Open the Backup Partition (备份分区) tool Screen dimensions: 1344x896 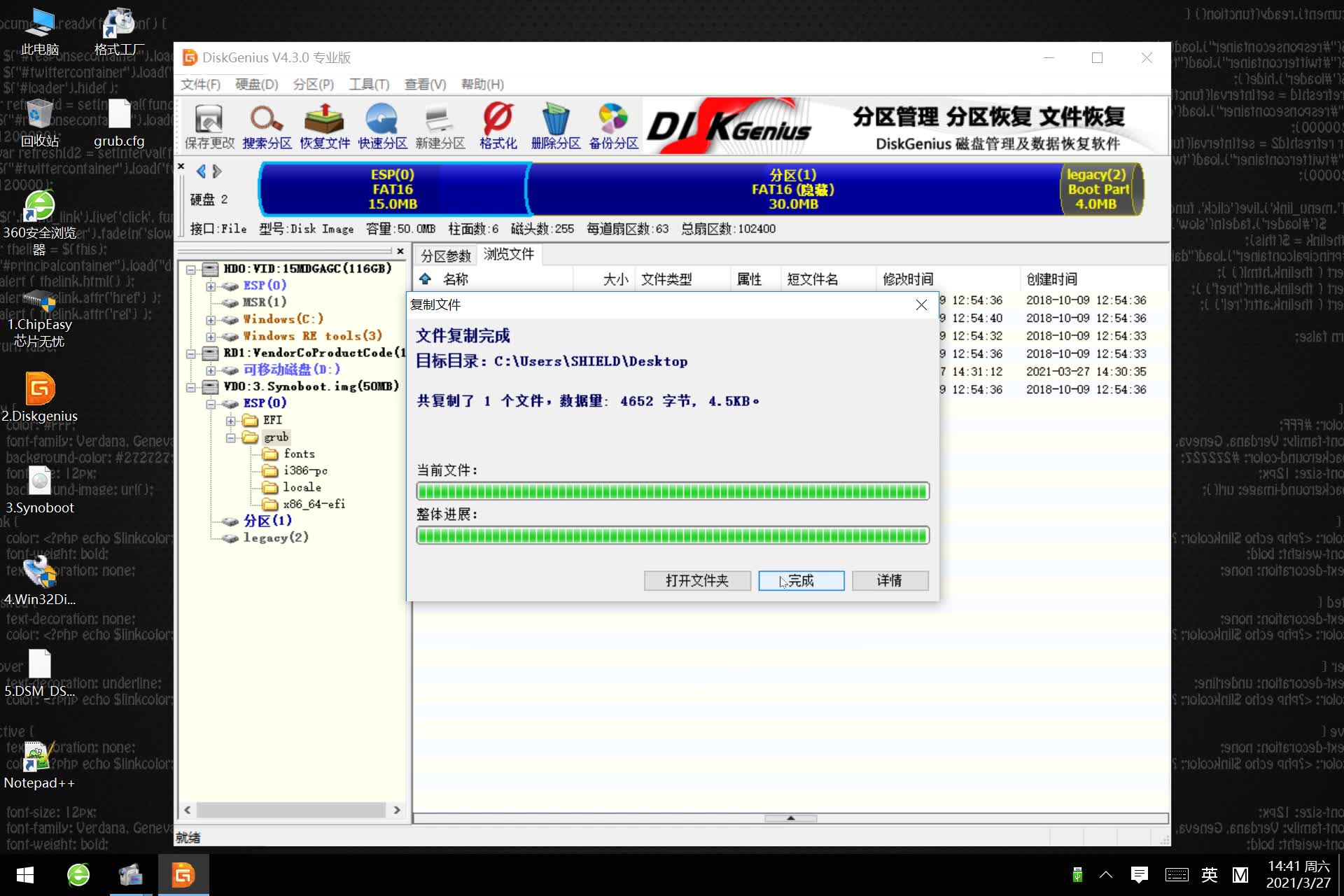(x=613, y=126)
